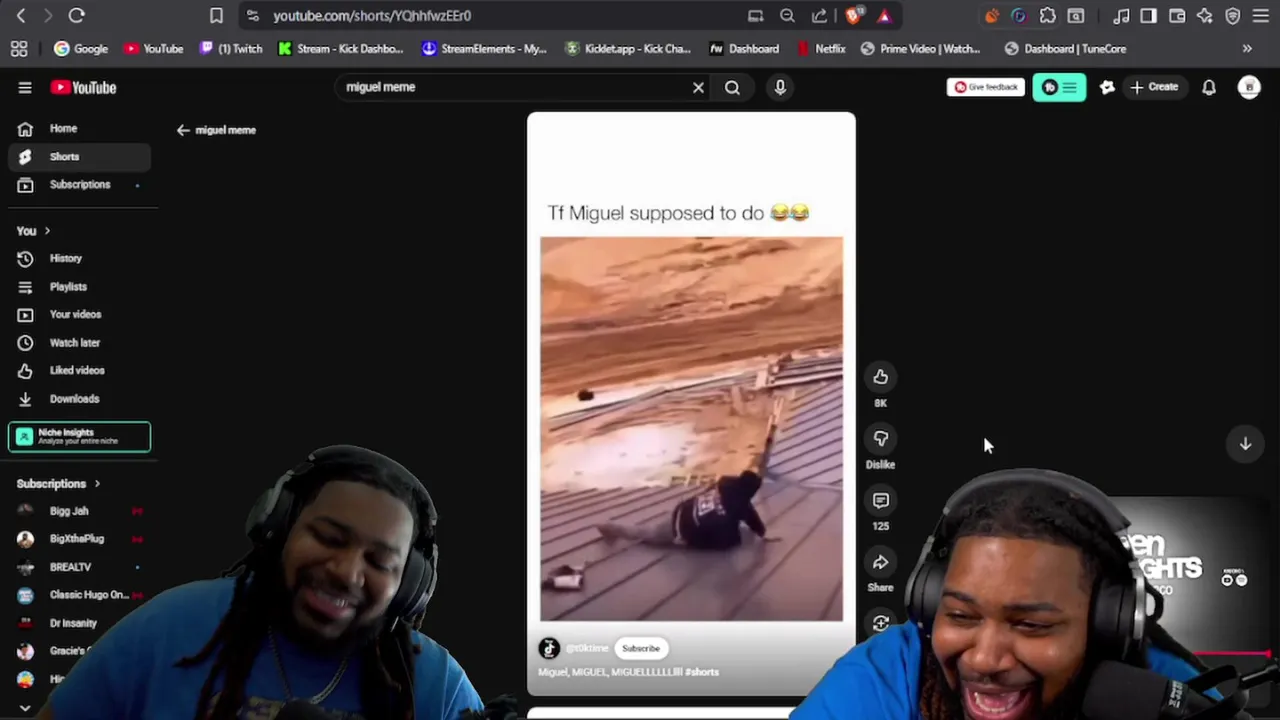The height and width of the screenshot is (720, 1280).
Task: Open the Brave Shields icon
Action: click(853, 15)
